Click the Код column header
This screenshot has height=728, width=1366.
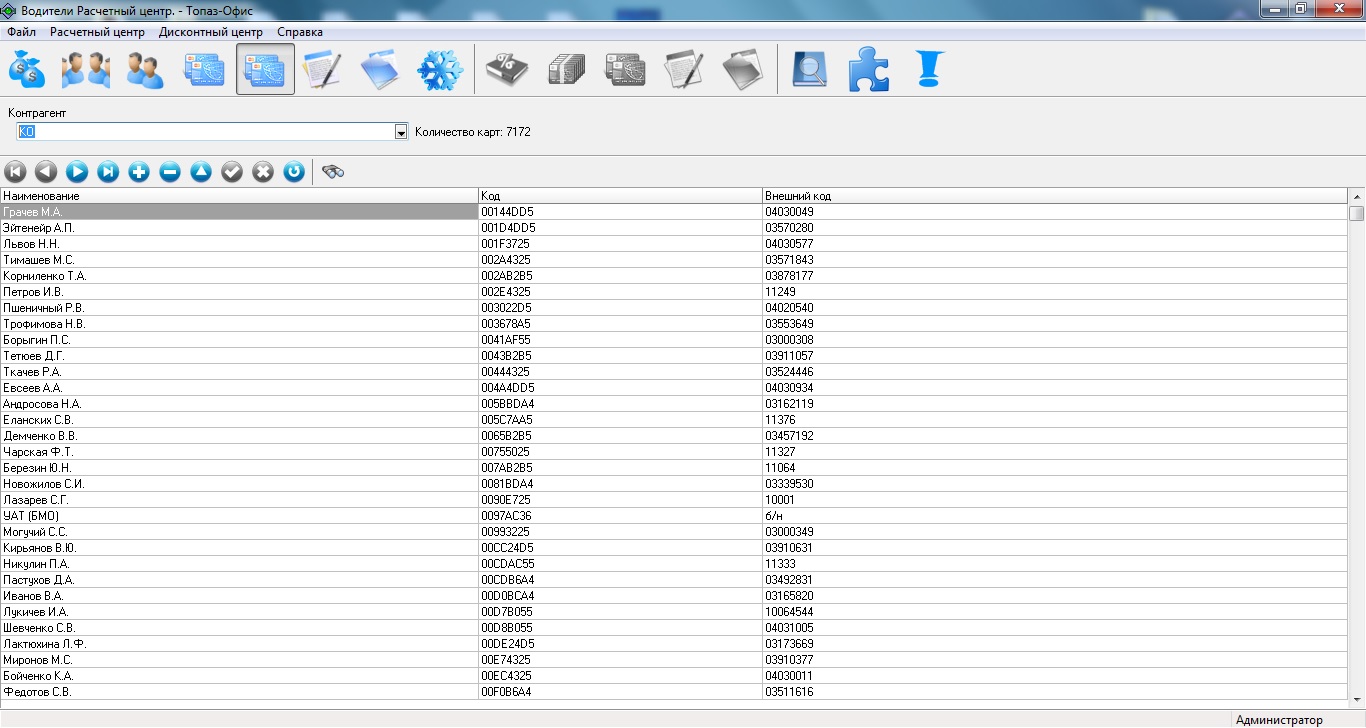point(620,196)
